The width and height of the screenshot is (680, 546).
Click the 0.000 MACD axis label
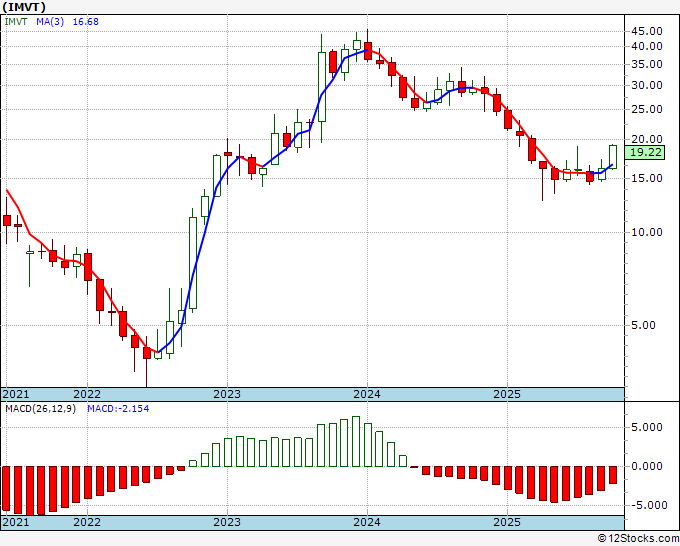pyautogui.click(x=648, y=466)
